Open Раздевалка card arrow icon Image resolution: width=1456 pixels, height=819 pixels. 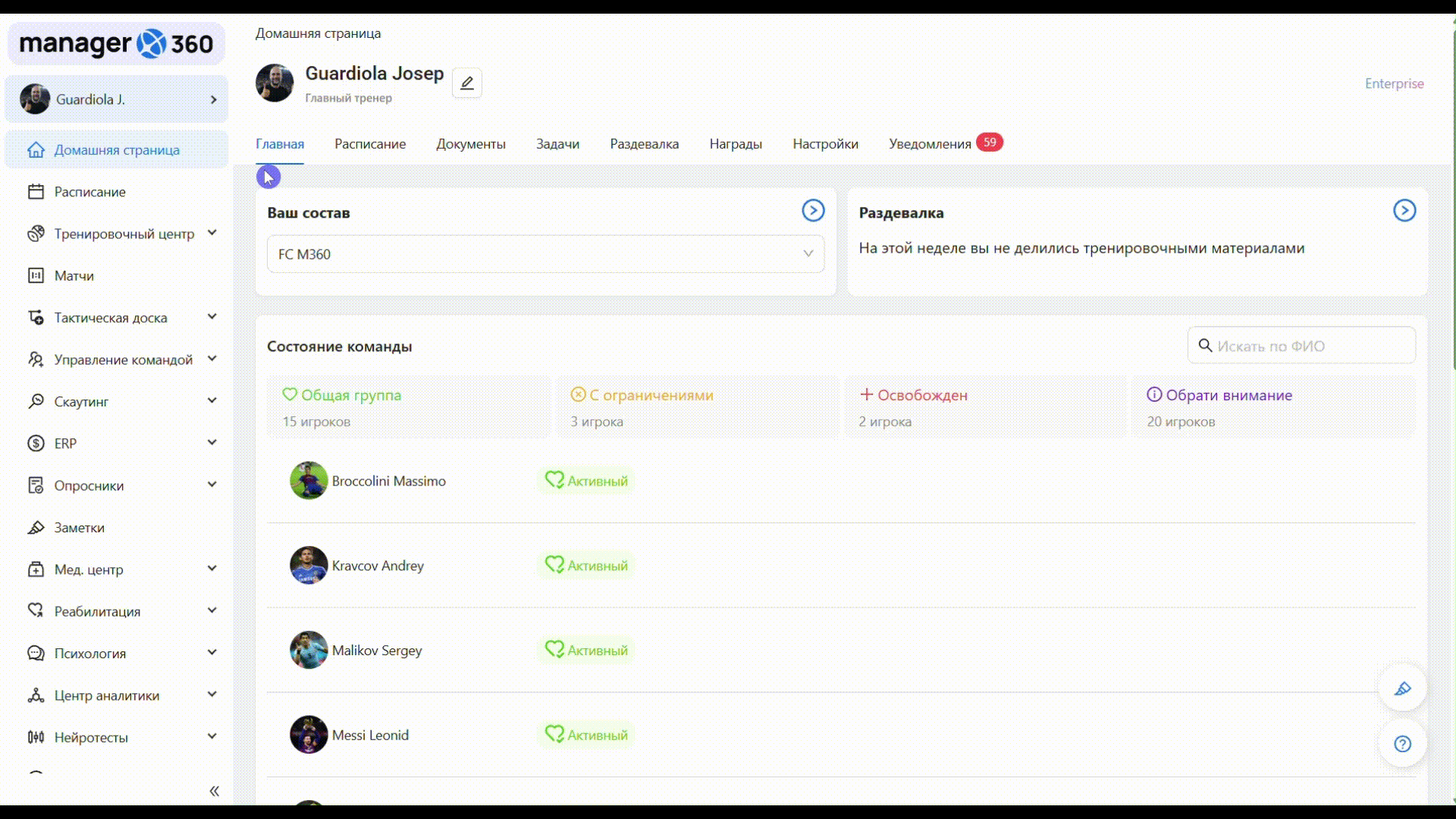point(1404,211)
